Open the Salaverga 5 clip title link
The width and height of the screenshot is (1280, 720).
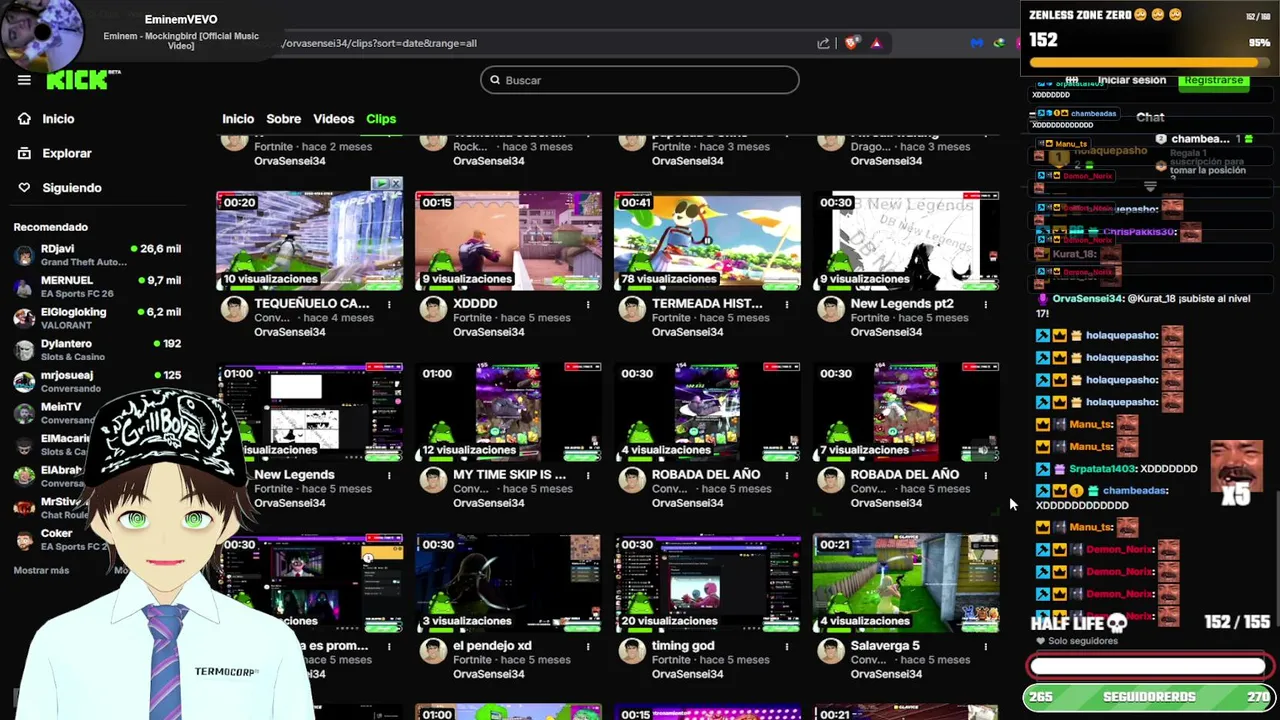[x=885, y=645]
